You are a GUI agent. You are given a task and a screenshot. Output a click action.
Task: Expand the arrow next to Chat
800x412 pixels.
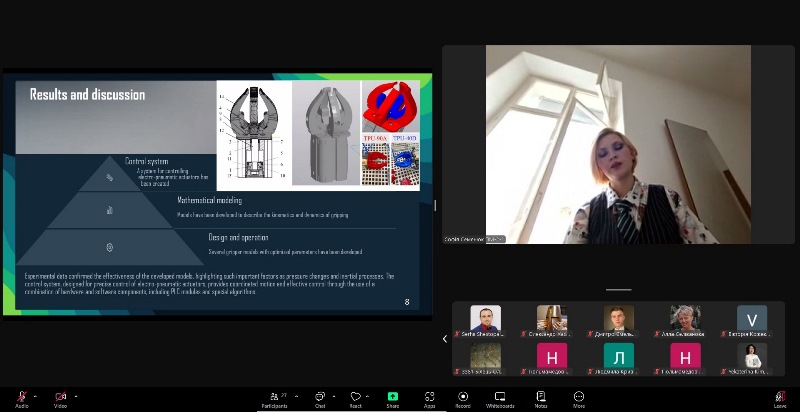coord(334,395)
